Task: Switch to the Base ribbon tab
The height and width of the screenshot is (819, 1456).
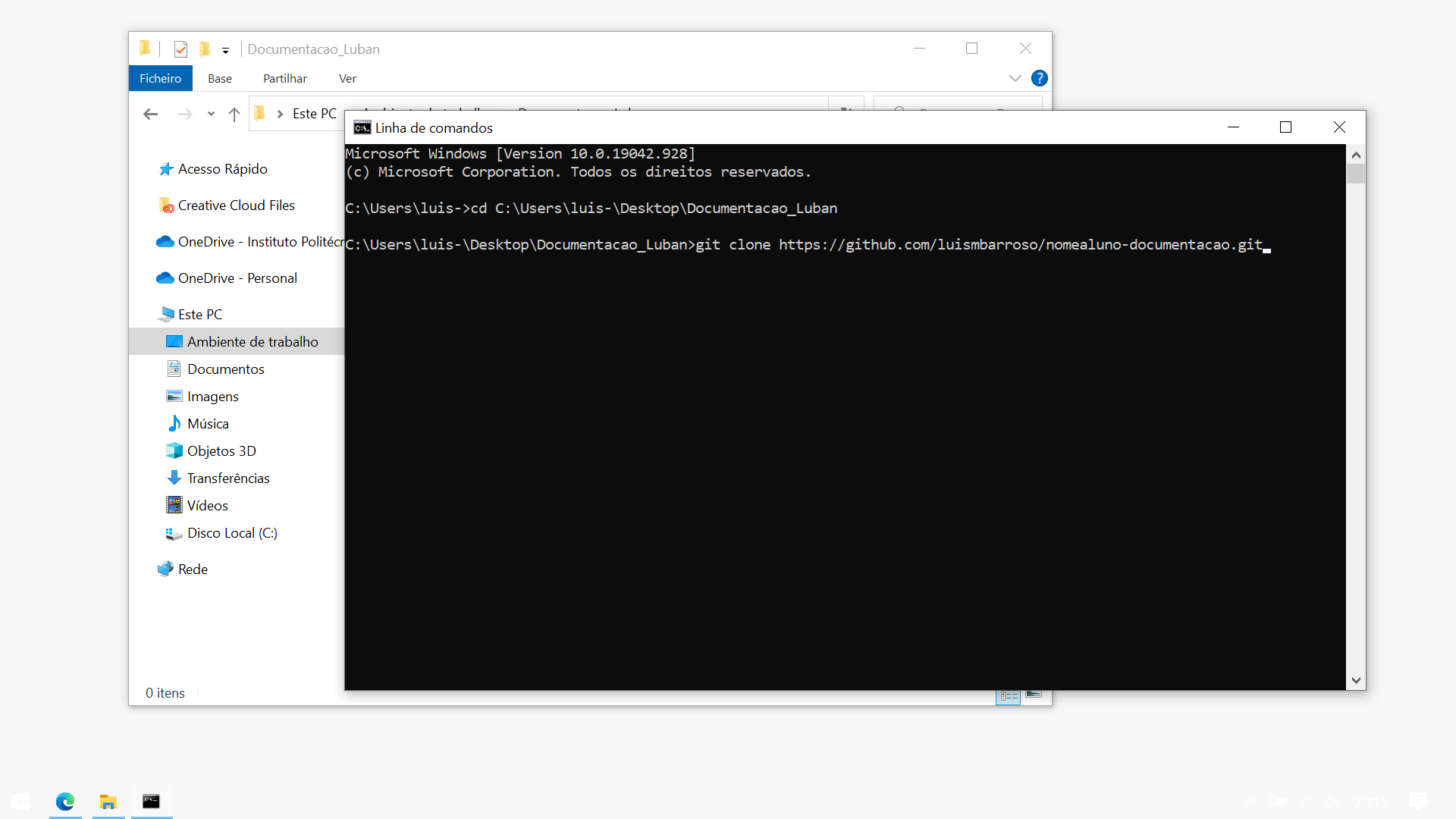Action: pyautogui.click(x=220, y=78)
